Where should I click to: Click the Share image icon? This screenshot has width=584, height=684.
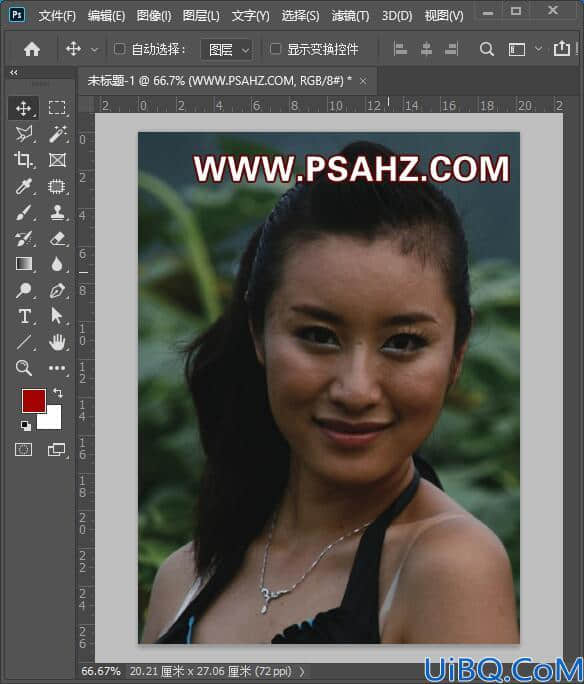pyautogui.click(x=562, y=48)
